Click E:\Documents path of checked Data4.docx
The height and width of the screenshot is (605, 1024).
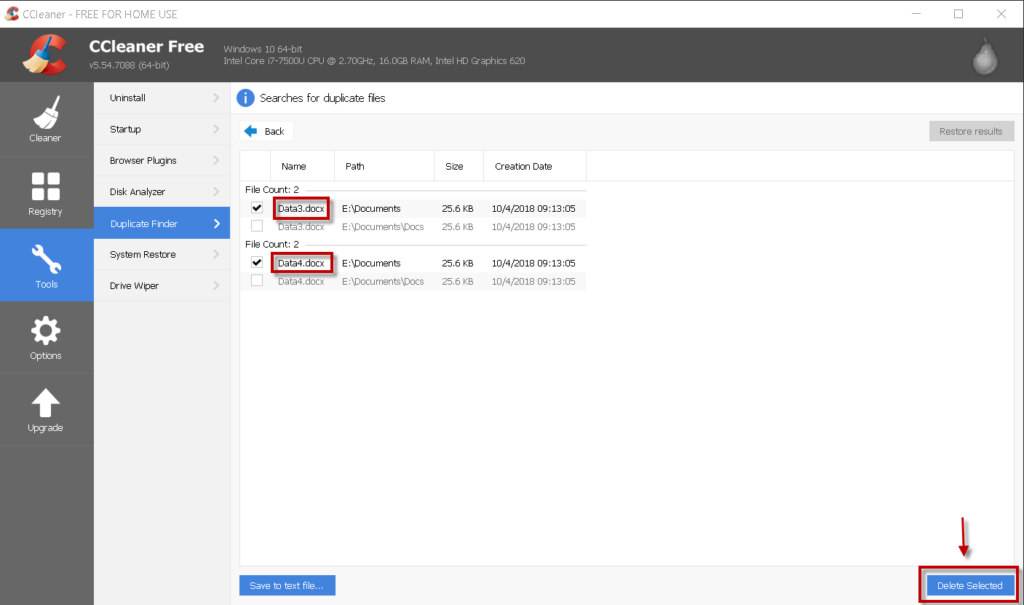371,263
